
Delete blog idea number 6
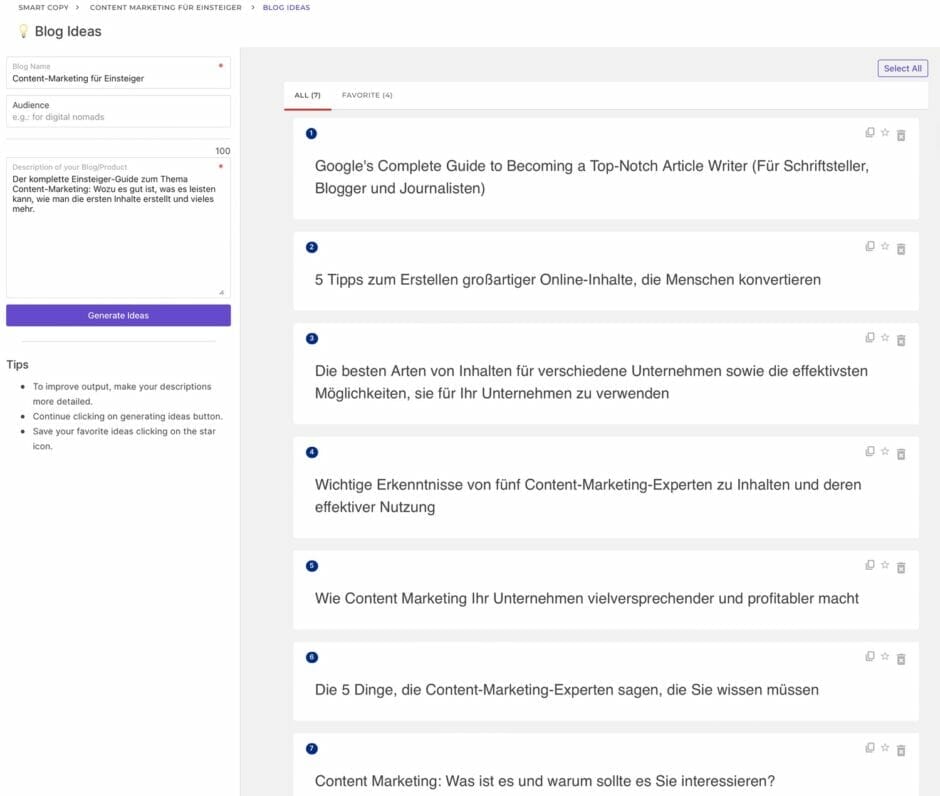pyautogui.click(x=901, y=659)
